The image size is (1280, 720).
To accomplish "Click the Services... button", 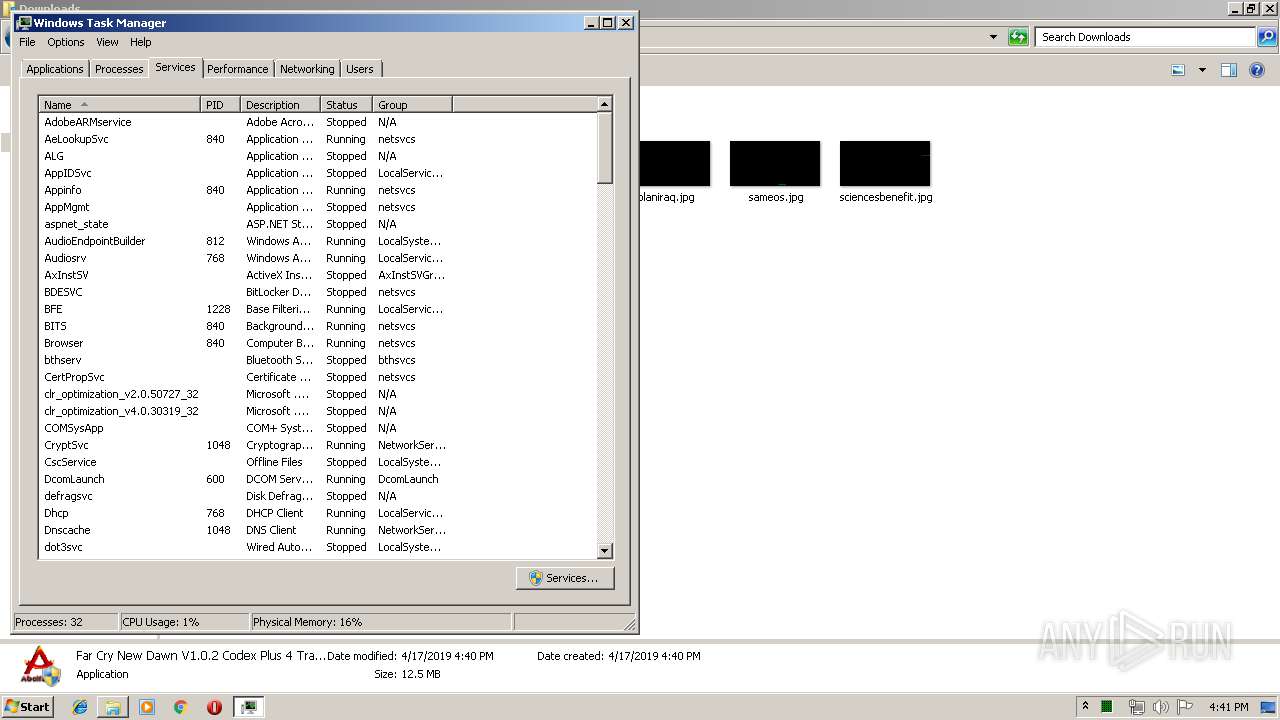I will tap(565, 578).
